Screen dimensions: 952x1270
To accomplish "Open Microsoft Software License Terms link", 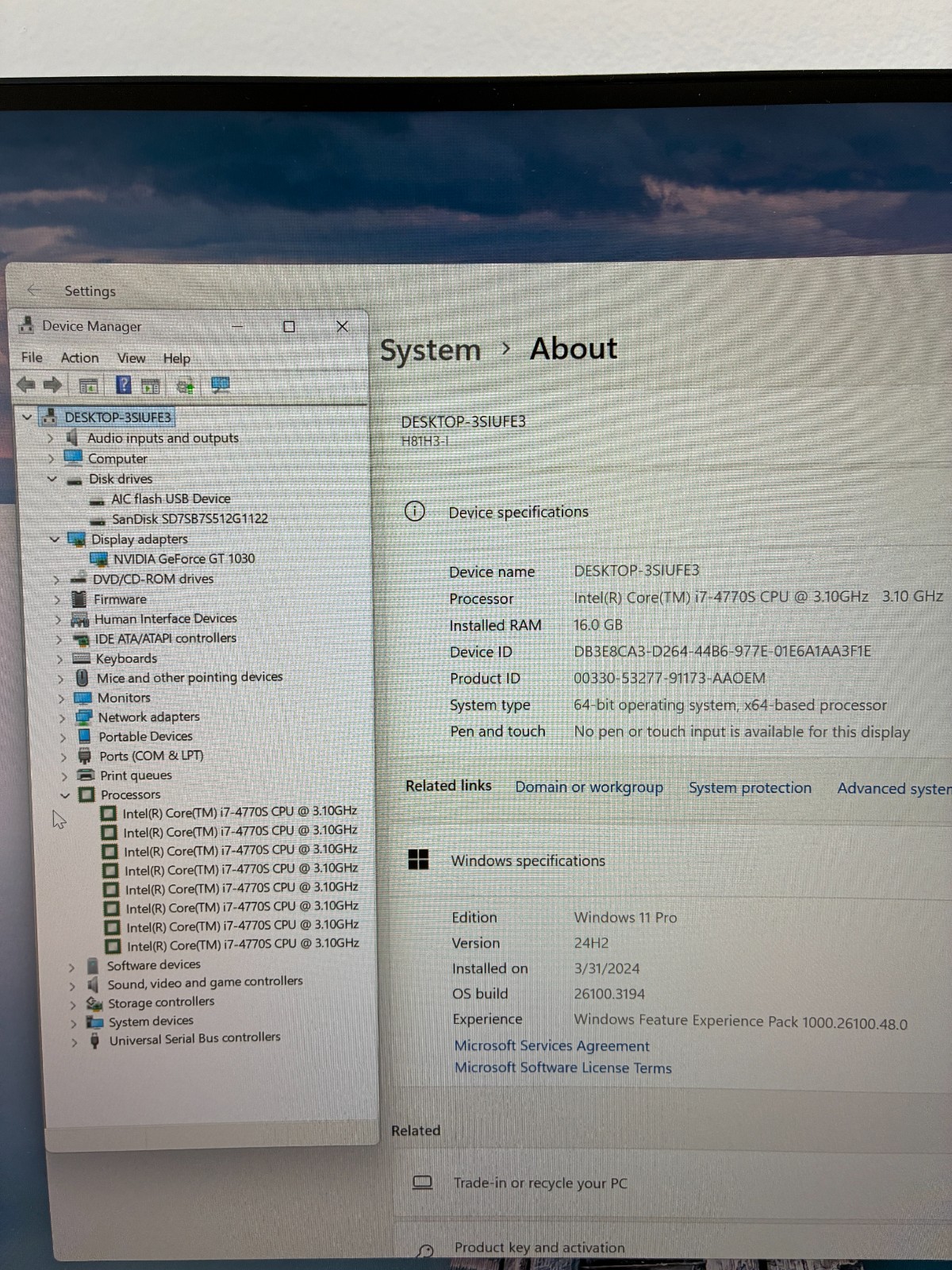I will tap(562, 1068).
